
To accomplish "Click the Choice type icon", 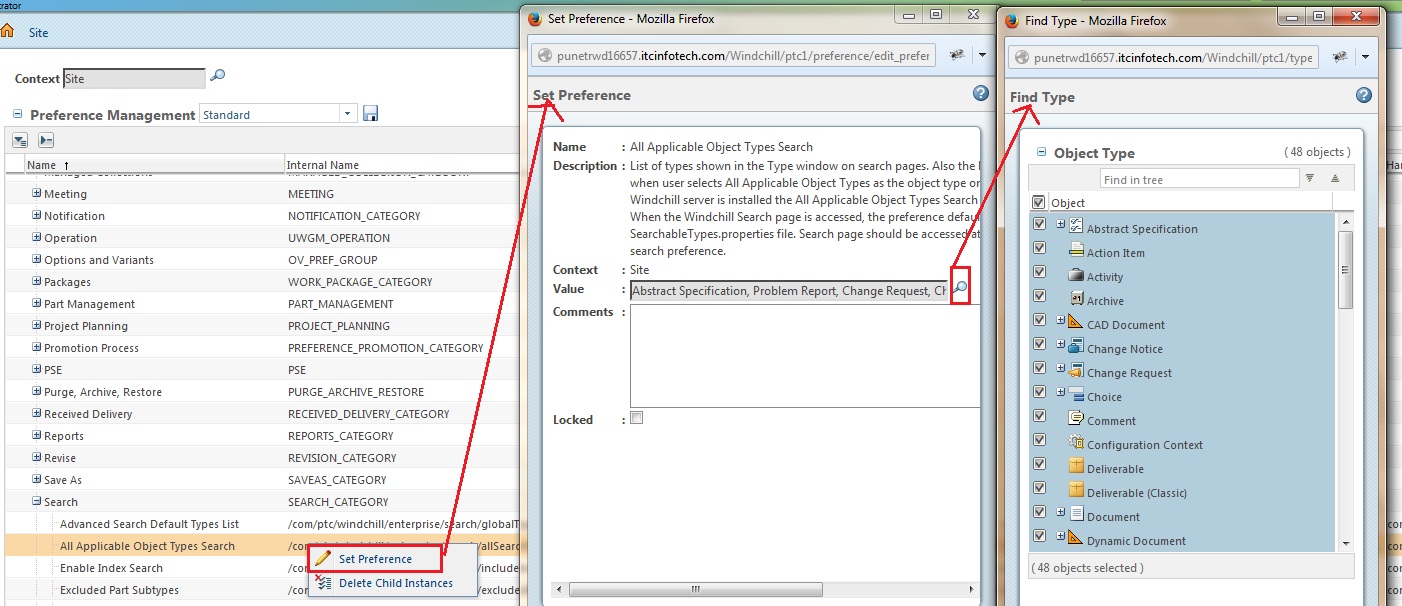I will [1076, 394].
